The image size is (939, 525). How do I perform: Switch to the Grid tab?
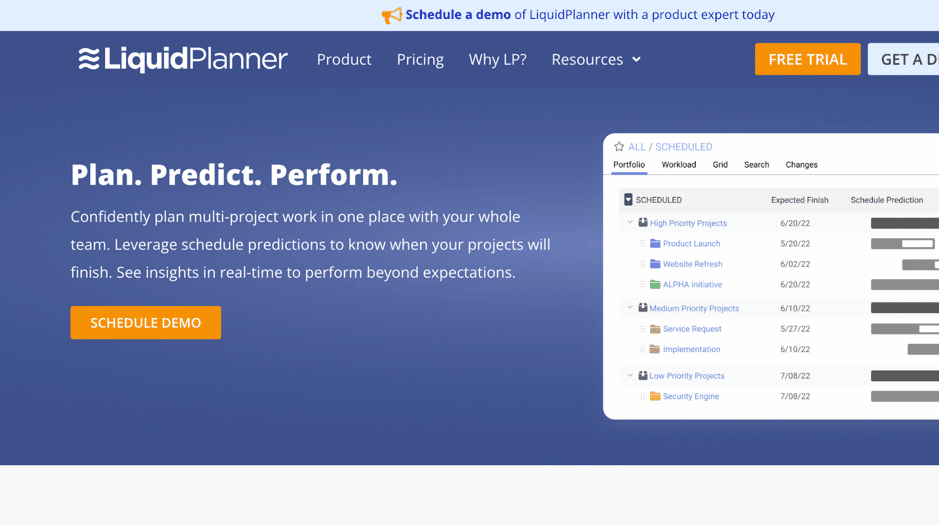[x=720, y=165]
